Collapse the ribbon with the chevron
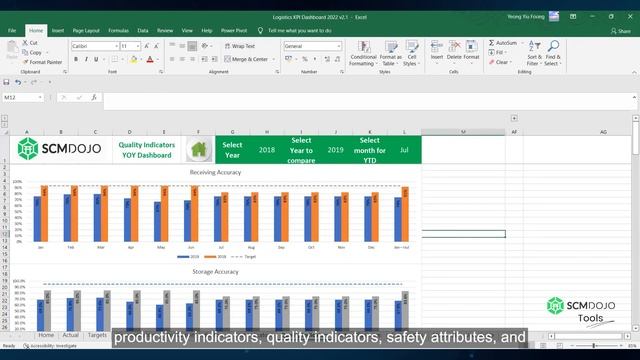This screenshot has height=360, width=640. pyautogui.click(x=634, y=72)
